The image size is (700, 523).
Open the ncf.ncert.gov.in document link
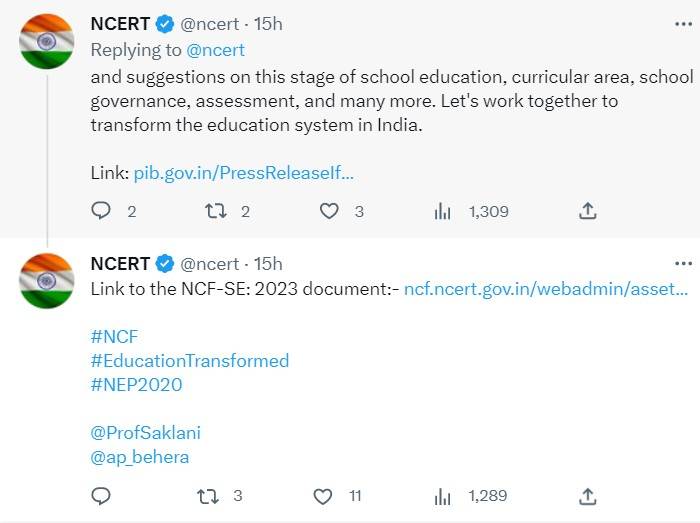pos(545,289)
